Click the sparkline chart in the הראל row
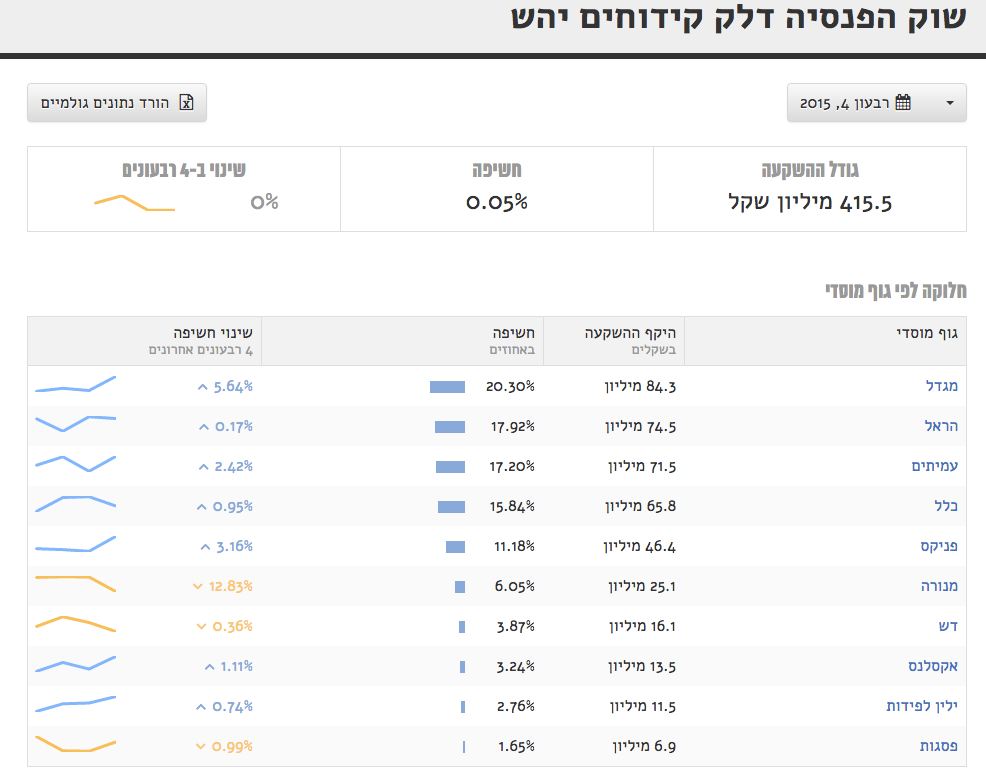 (75, 423)
